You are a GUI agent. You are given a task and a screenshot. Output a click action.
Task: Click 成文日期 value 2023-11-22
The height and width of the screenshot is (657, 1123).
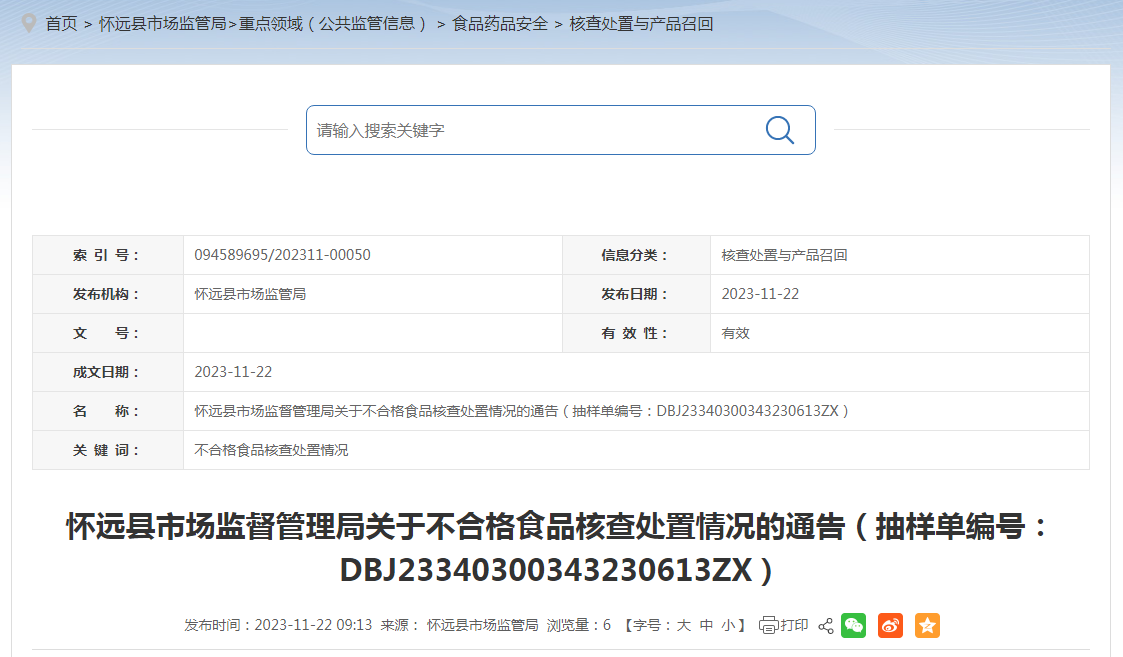click(x=233, y=372)
